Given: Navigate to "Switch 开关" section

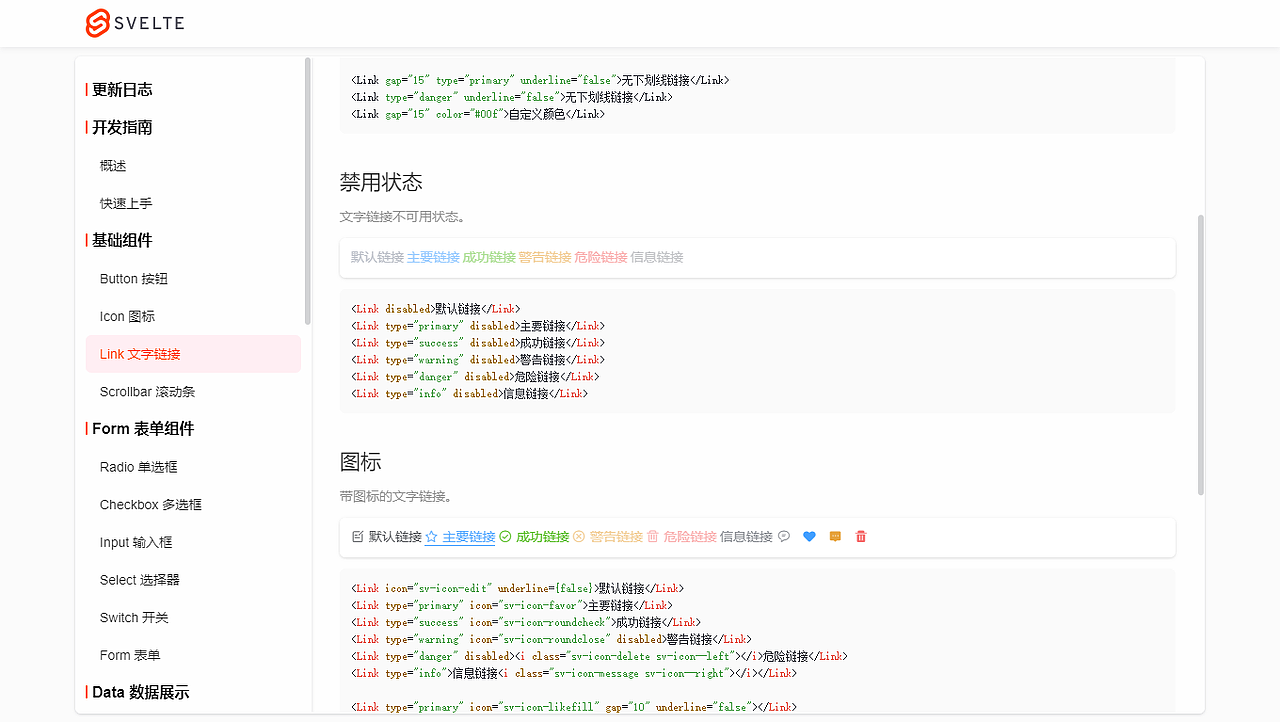Looking at the screenshot, I should click(133, 617).
